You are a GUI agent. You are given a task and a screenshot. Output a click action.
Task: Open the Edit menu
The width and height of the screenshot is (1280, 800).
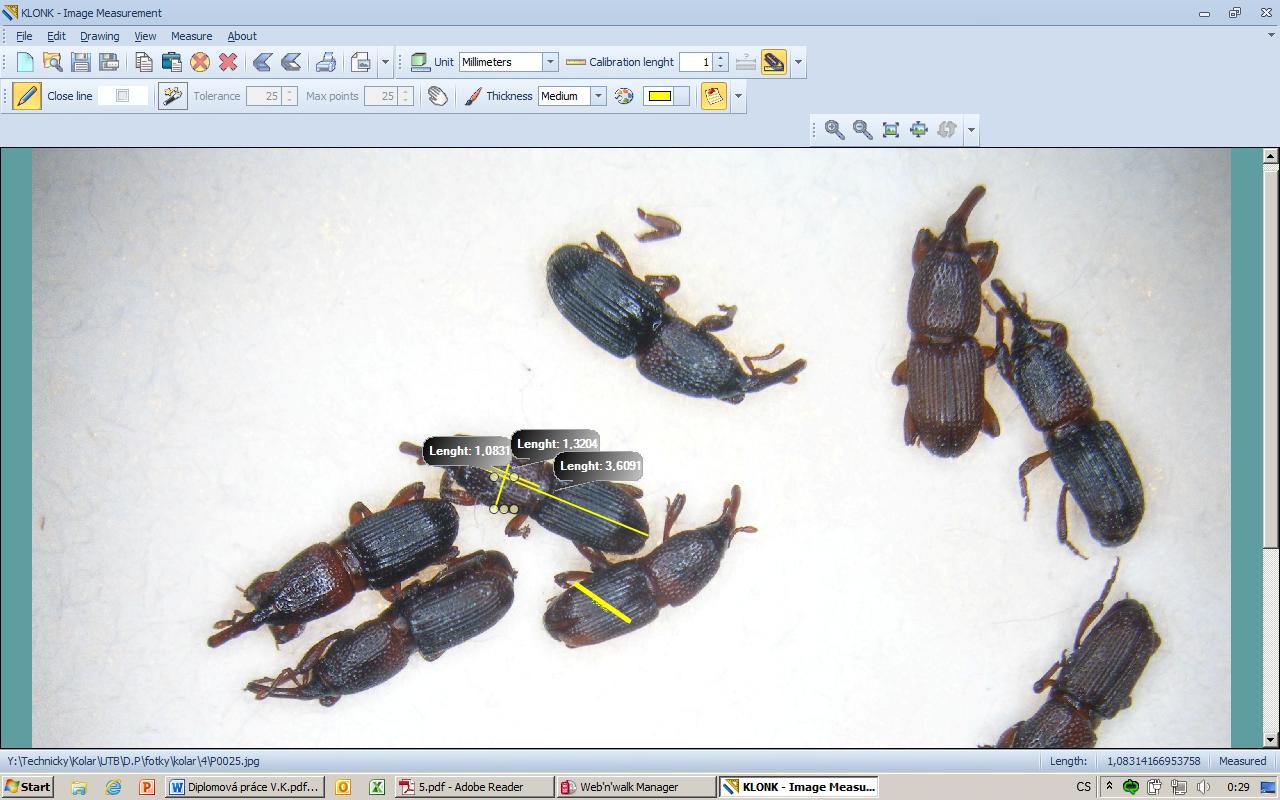56,36
